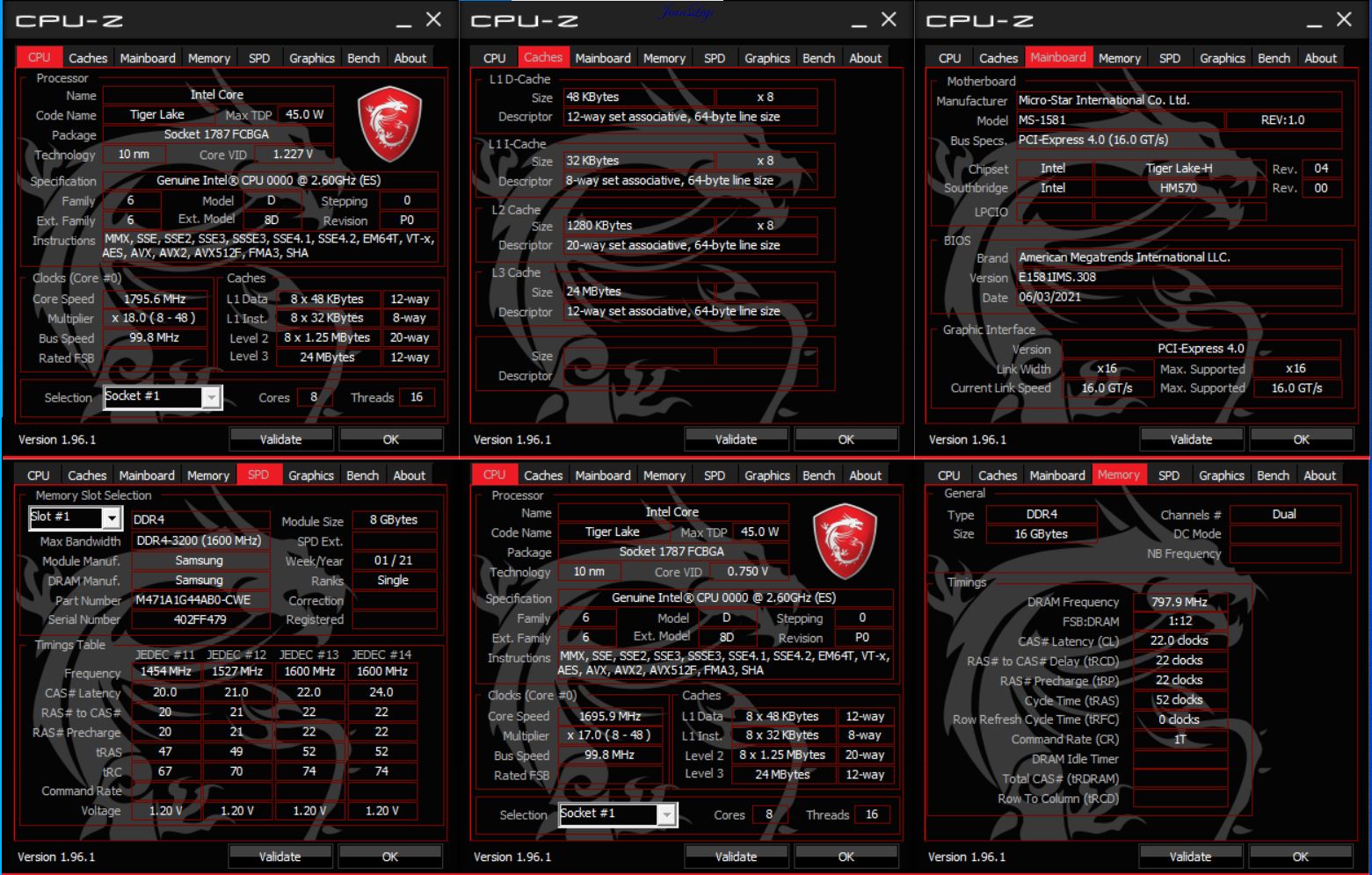This screenshot has width=1372, height=875.
Task: Click the Week/Year value 01 / 21
Action: 394,560
